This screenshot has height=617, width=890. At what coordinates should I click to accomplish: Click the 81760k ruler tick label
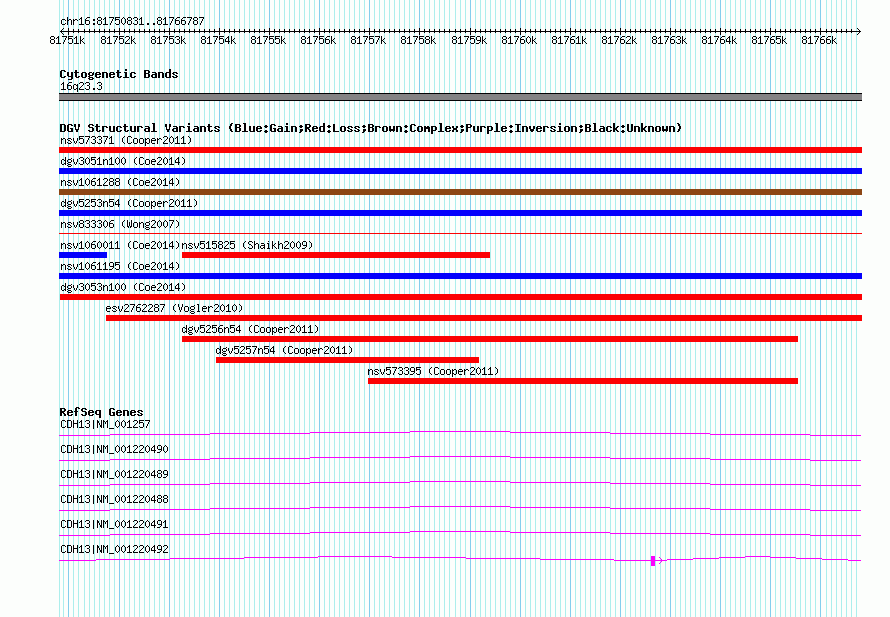(x=519, y=40)
